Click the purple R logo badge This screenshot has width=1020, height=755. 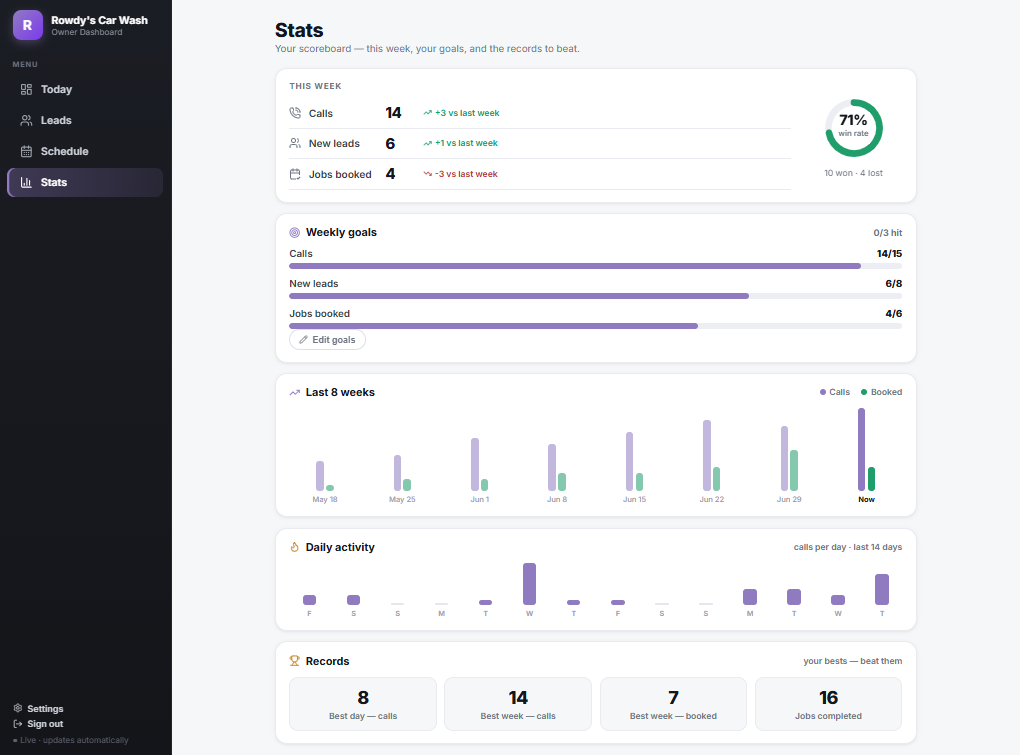[x=27, y=25]
